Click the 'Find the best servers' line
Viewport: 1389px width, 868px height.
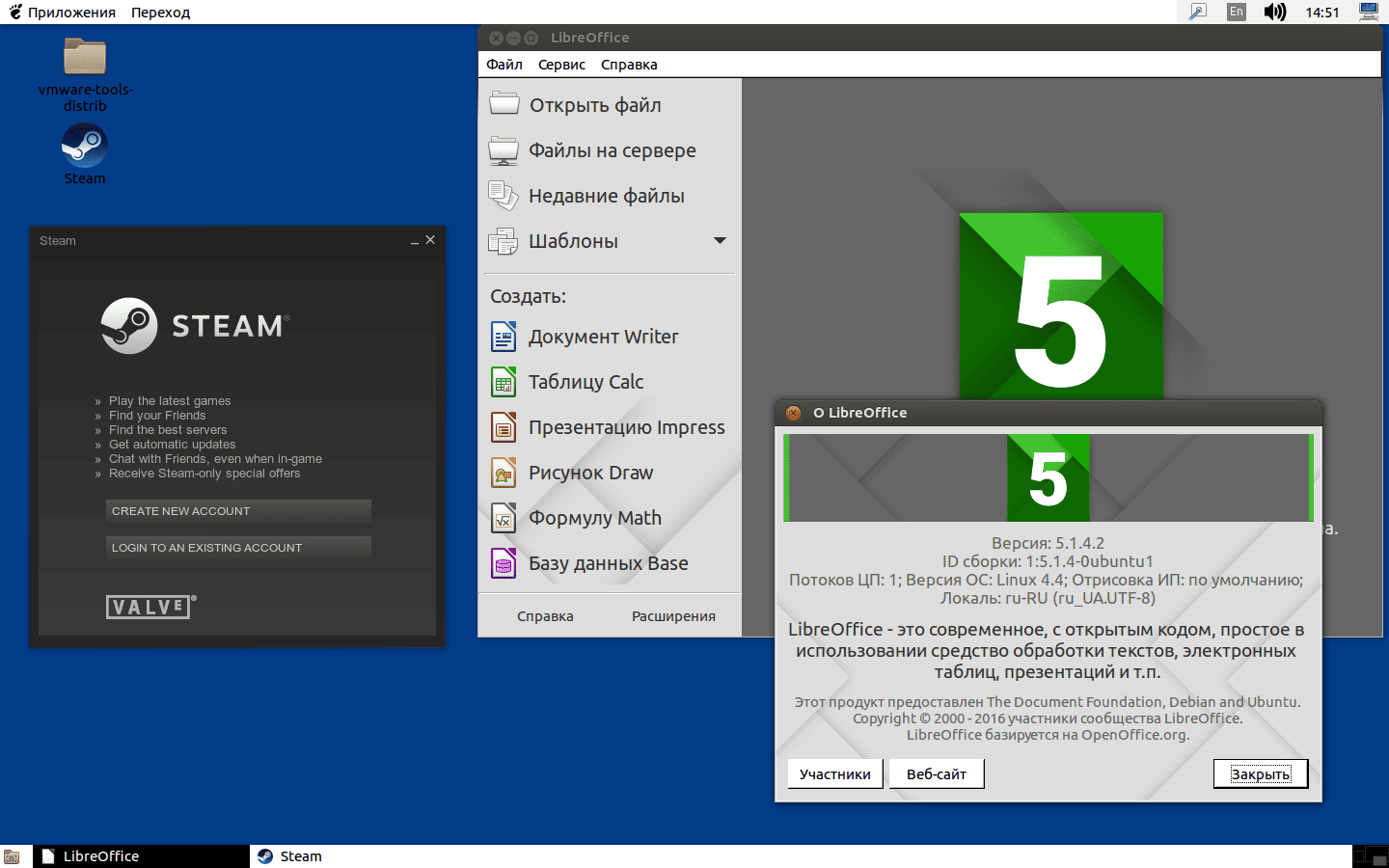[168, 430]
